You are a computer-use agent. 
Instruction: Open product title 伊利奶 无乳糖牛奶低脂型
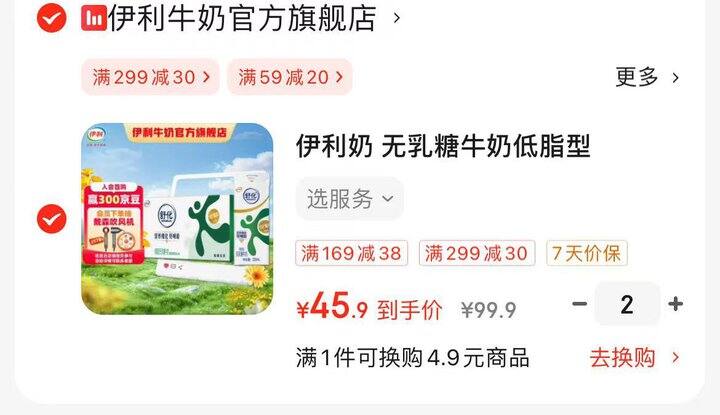(443, 146)
